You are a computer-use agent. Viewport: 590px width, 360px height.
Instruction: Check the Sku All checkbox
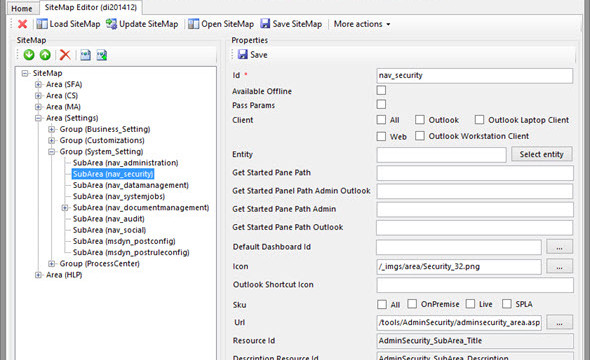382,304
